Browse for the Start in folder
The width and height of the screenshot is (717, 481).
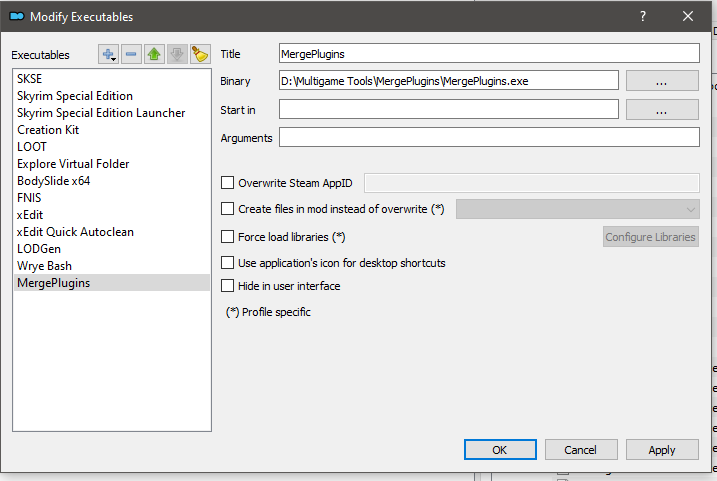[x=662, y=110]
